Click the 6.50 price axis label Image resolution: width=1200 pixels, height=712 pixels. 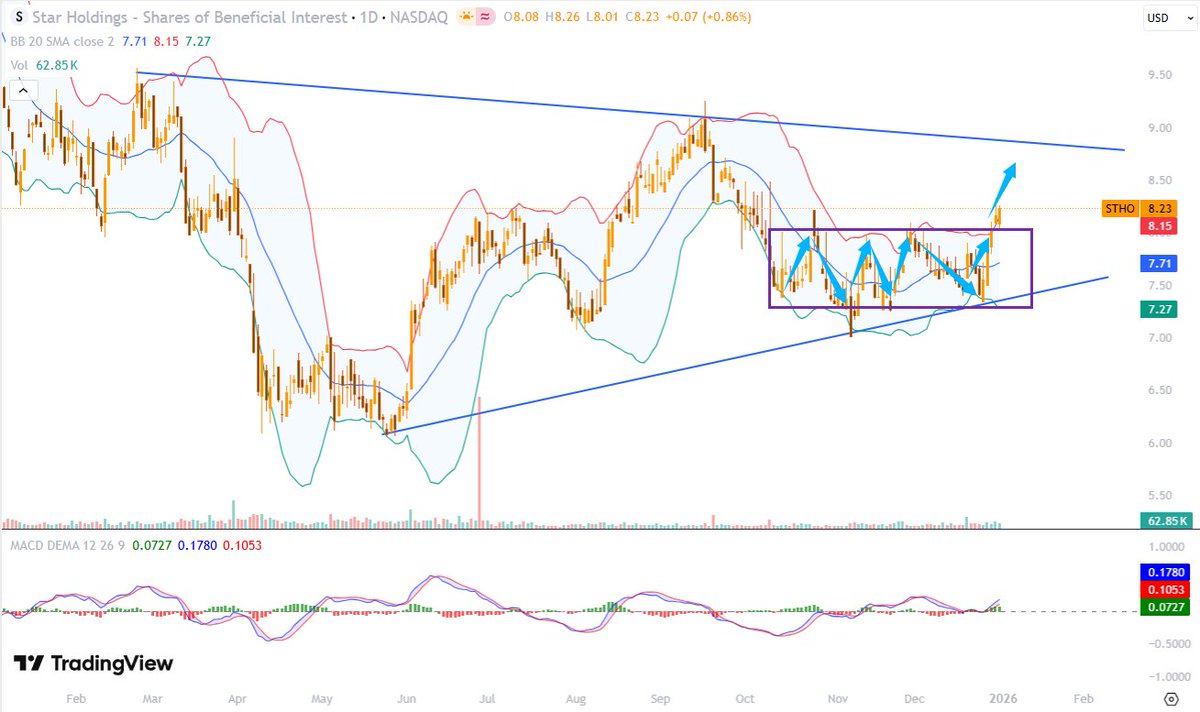pos(1159,390)
